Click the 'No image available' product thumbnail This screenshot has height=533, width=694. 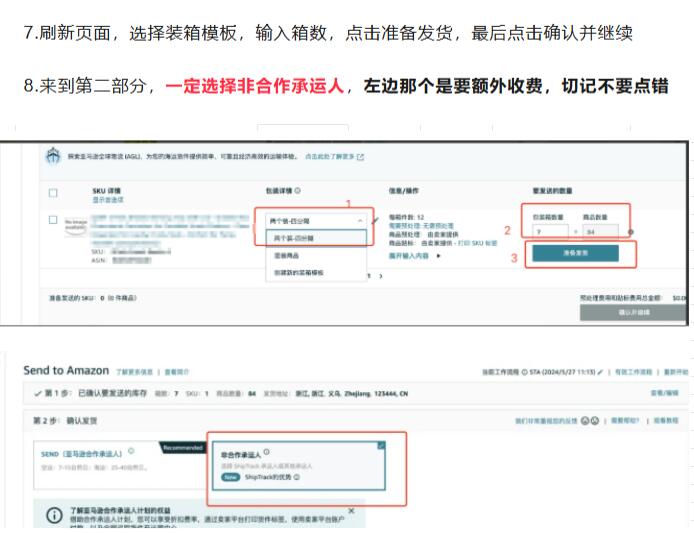pos(76,226)
